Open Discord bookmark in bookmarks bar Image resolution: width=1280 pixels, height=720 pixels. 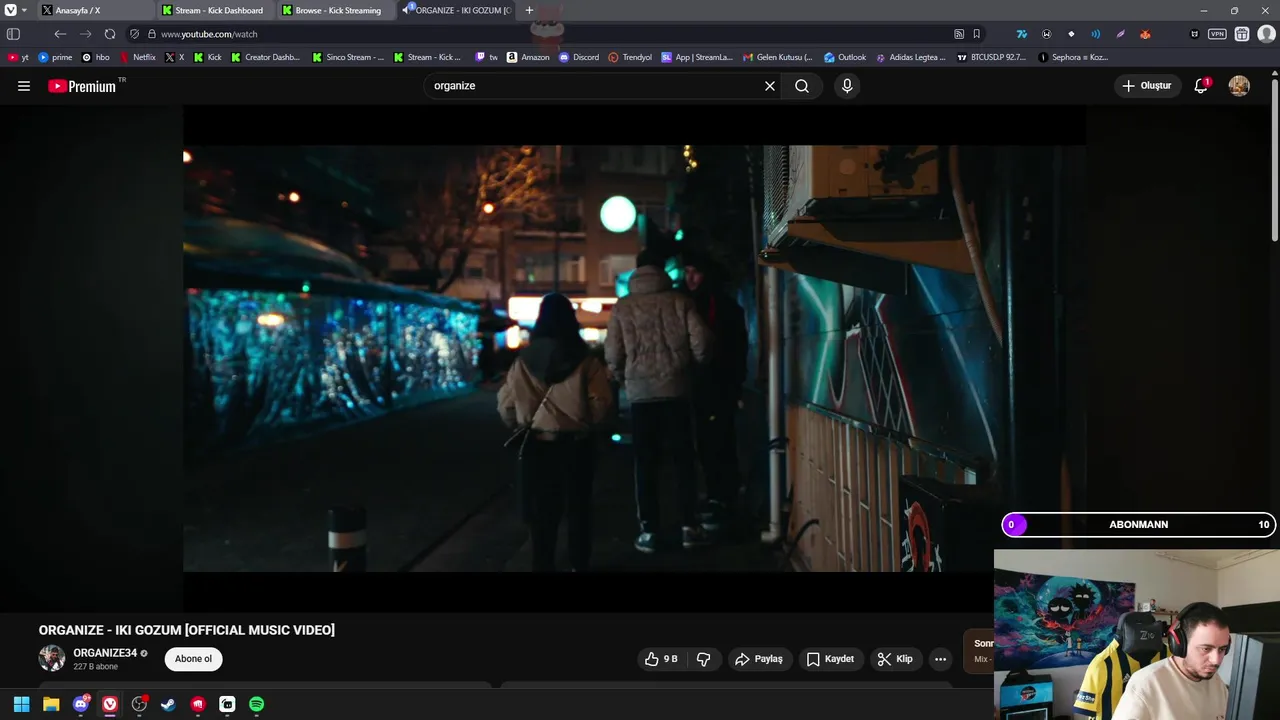(579, 57)
